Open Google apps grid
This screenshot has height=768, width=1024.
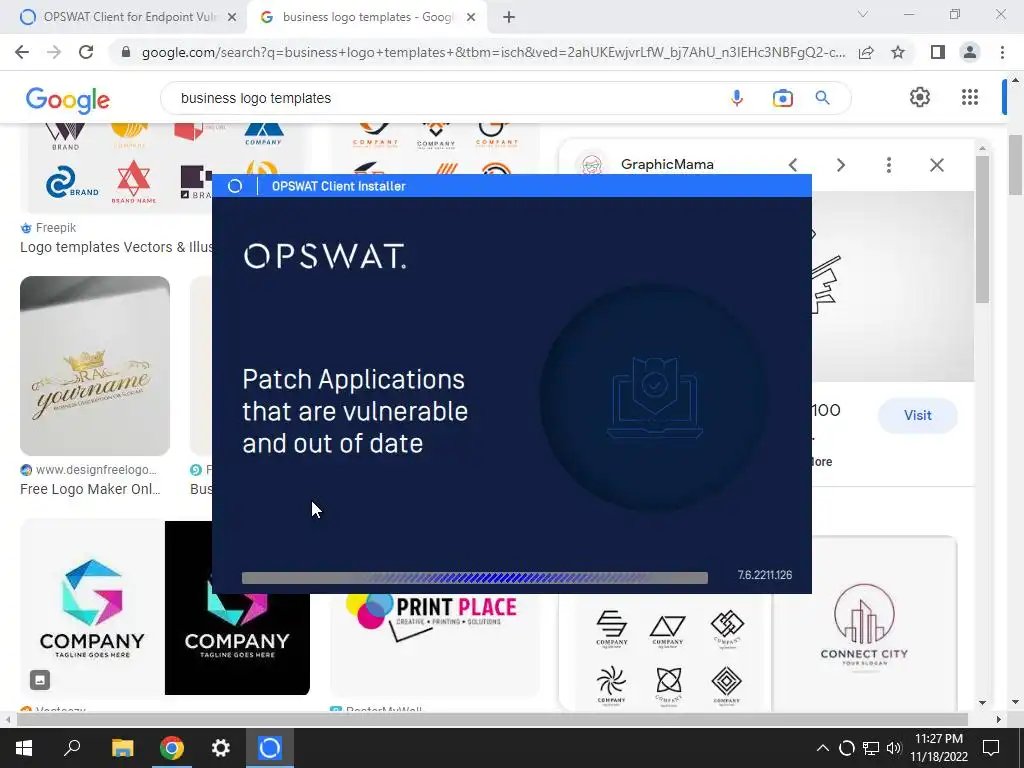pos(970,97)
